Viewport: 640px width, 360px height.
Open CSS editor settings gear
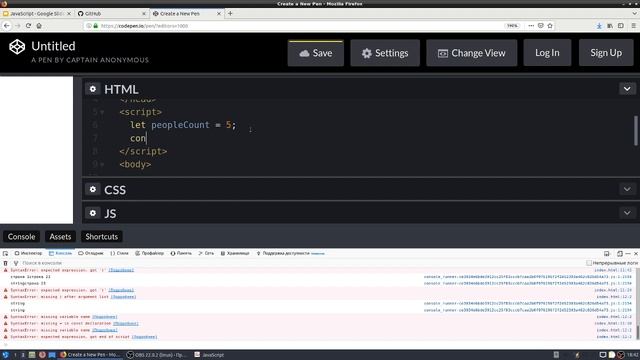pos(93,189)
